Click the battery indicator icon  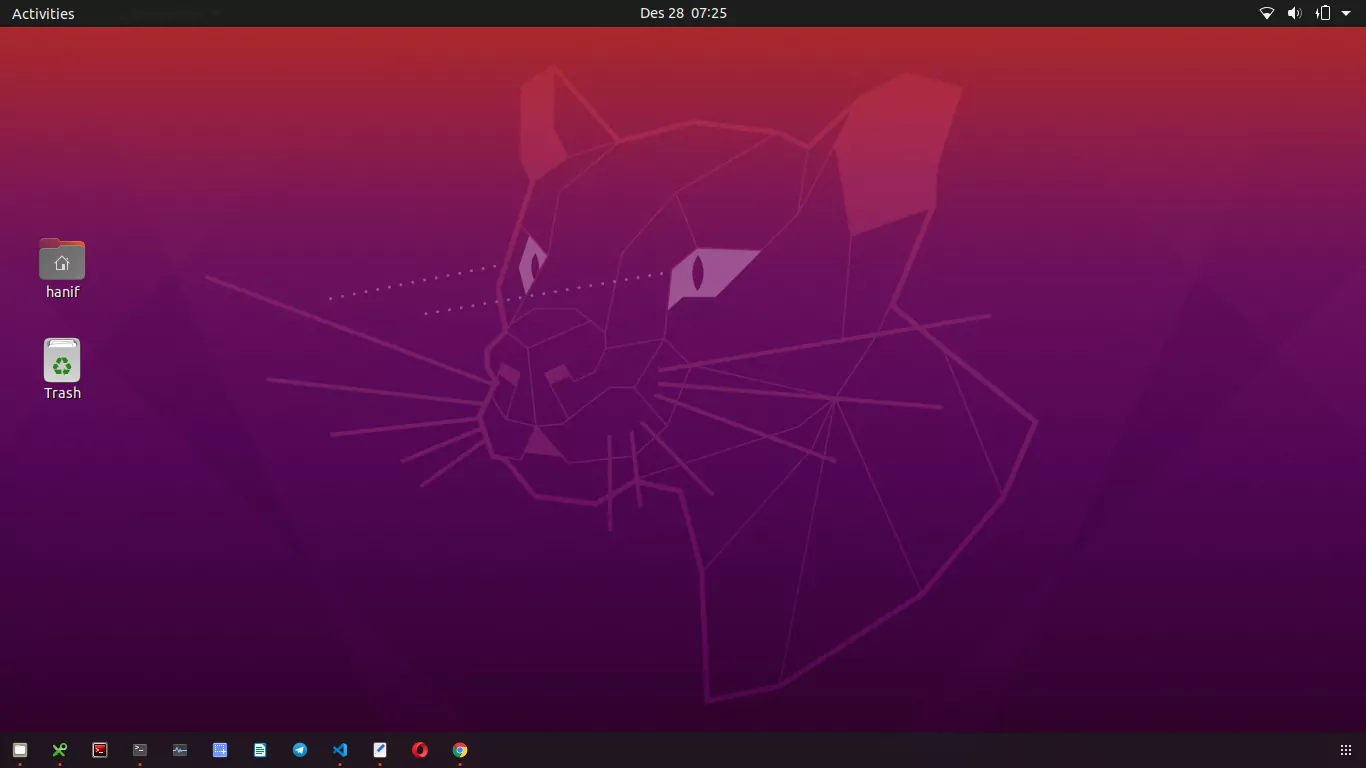click(1322, 13)
